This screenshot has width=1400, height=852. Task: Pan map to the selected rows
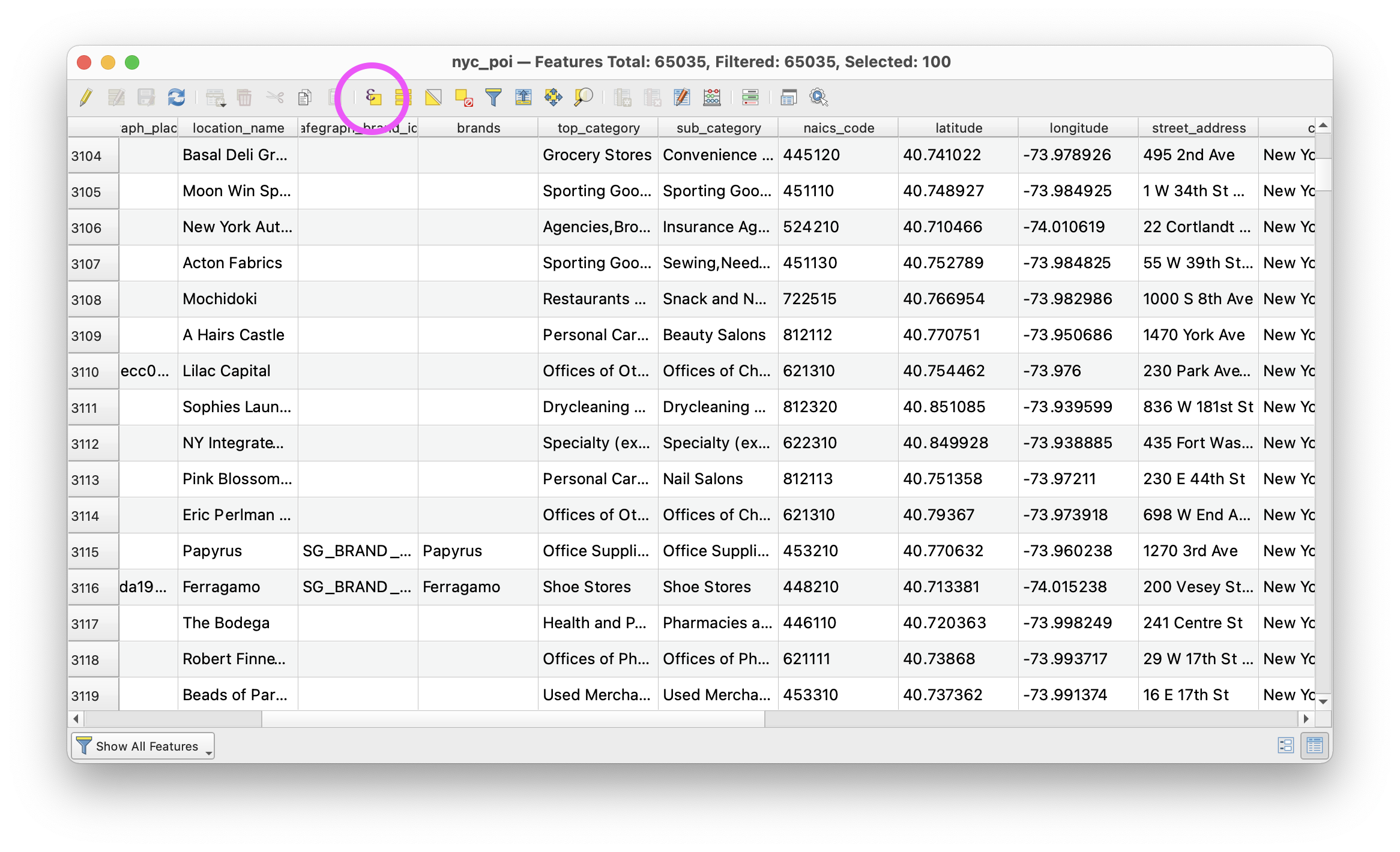[553, 97]
